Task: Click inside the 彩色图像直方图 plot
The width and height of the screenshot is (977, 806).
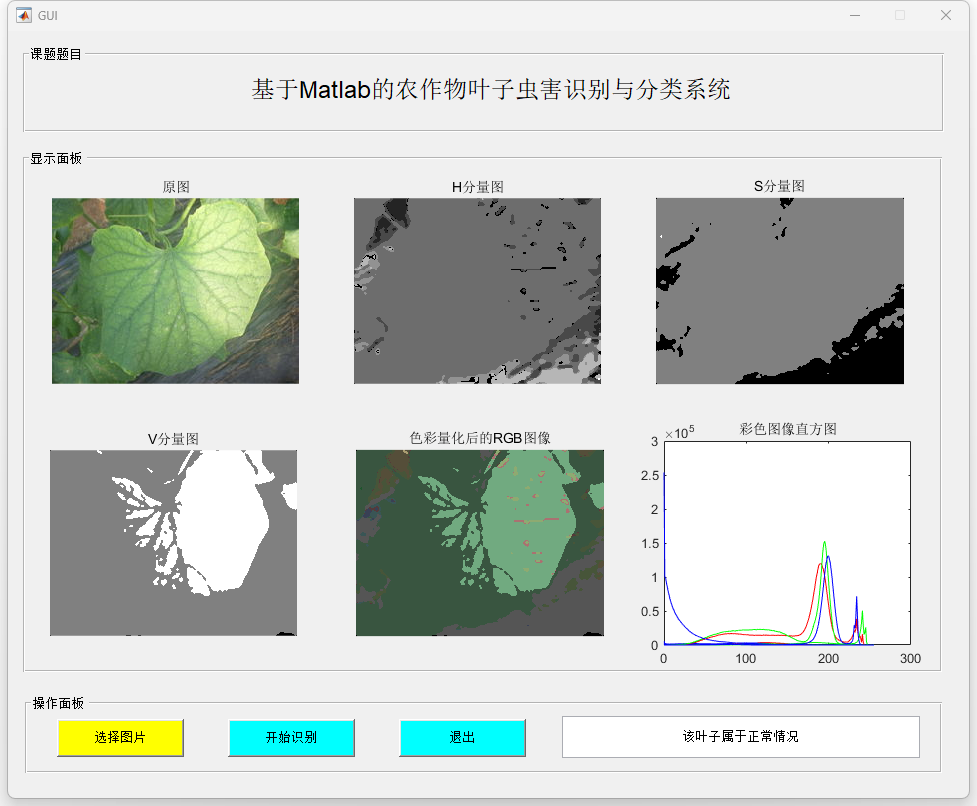Action: click(x=787, y=543)
